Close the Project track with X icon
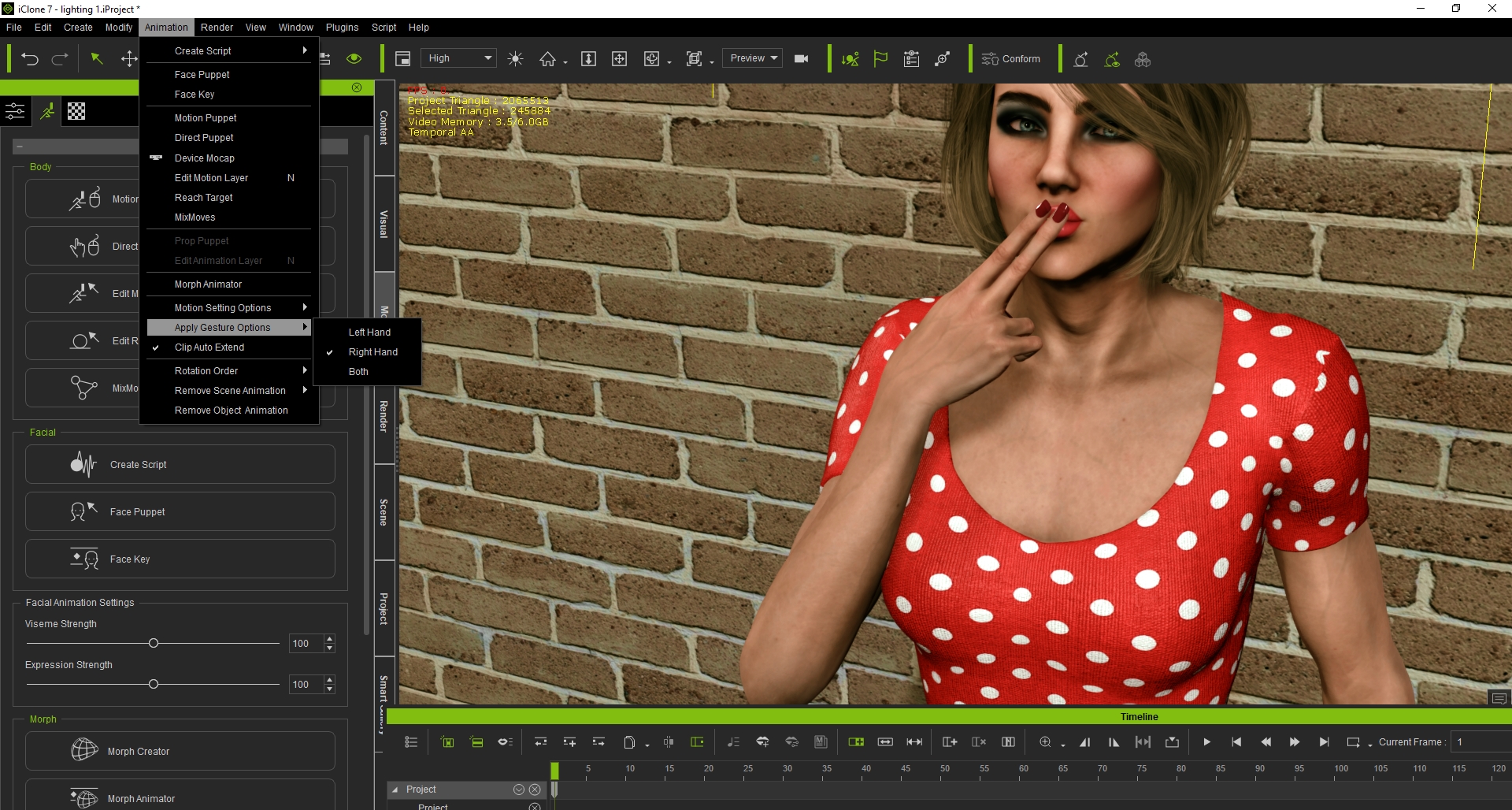The height and width of the screenshot is (810, 1512). click(x=535, y=790)
